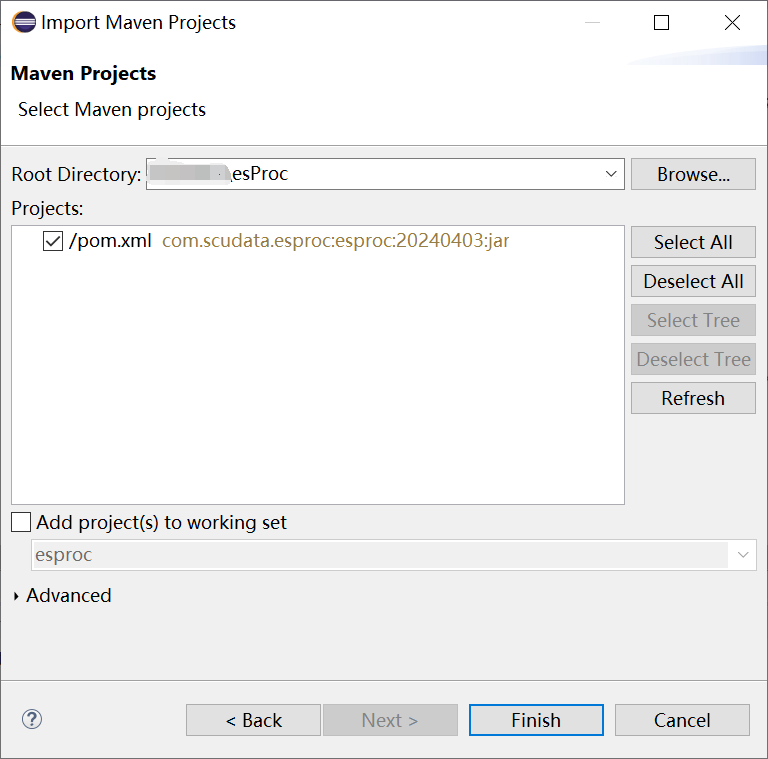The width and height of the screenshot is (768, 759).
Task: Uncheck the /pom.xml project checkbox
Action: (x=53, y=241)
